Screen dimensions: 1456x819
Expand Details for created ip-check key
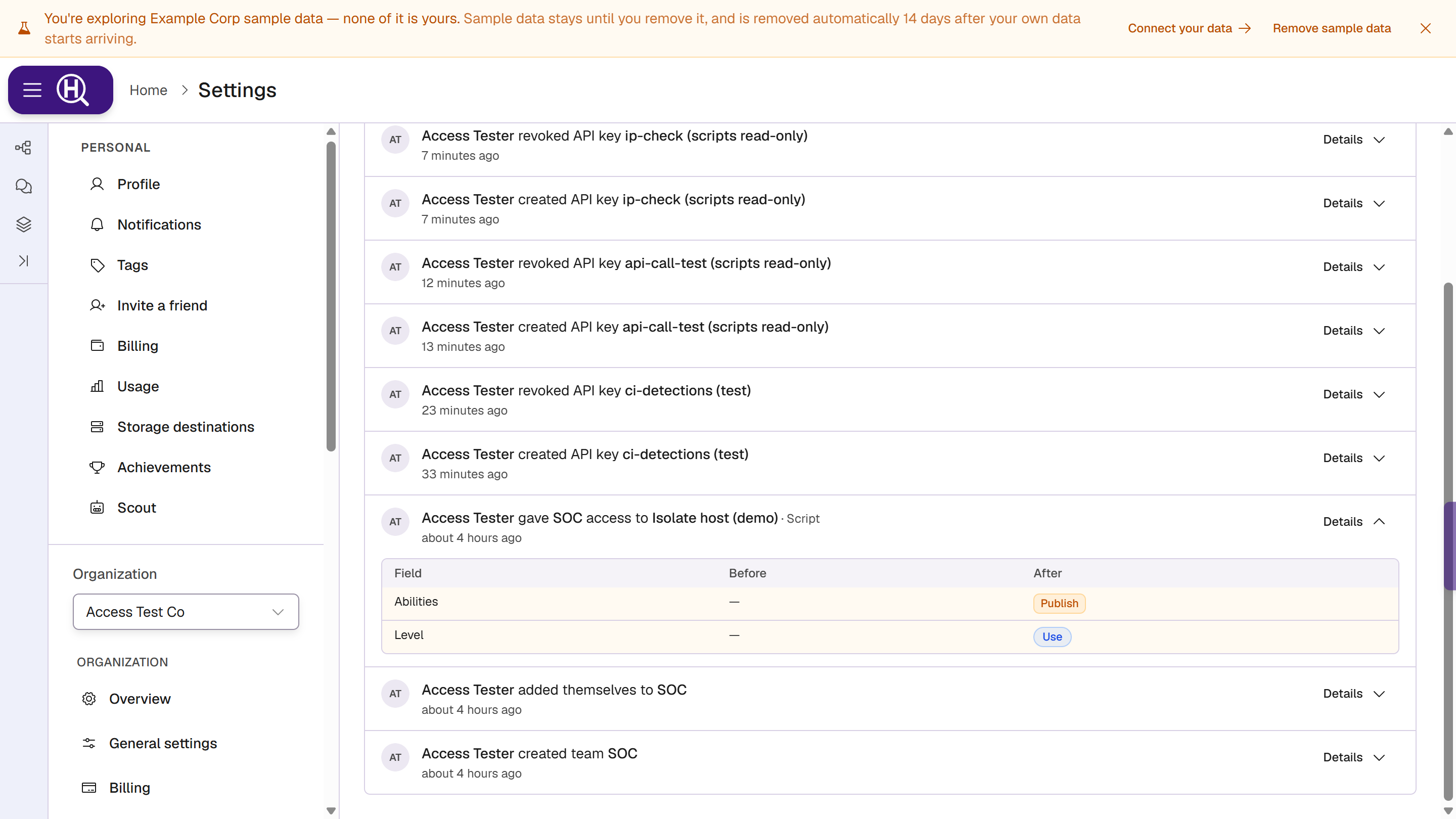coord(1354,203)
